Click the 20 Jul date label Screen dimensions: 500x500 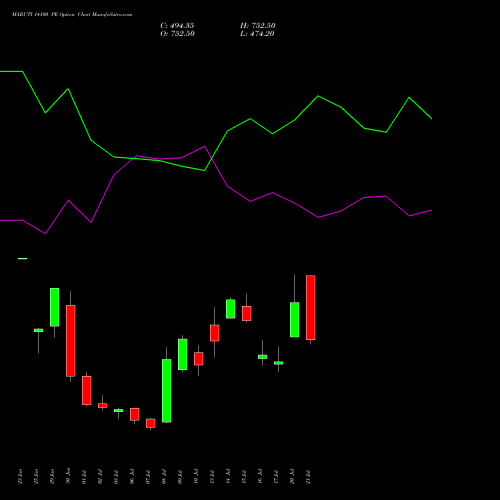click(292, 477)
